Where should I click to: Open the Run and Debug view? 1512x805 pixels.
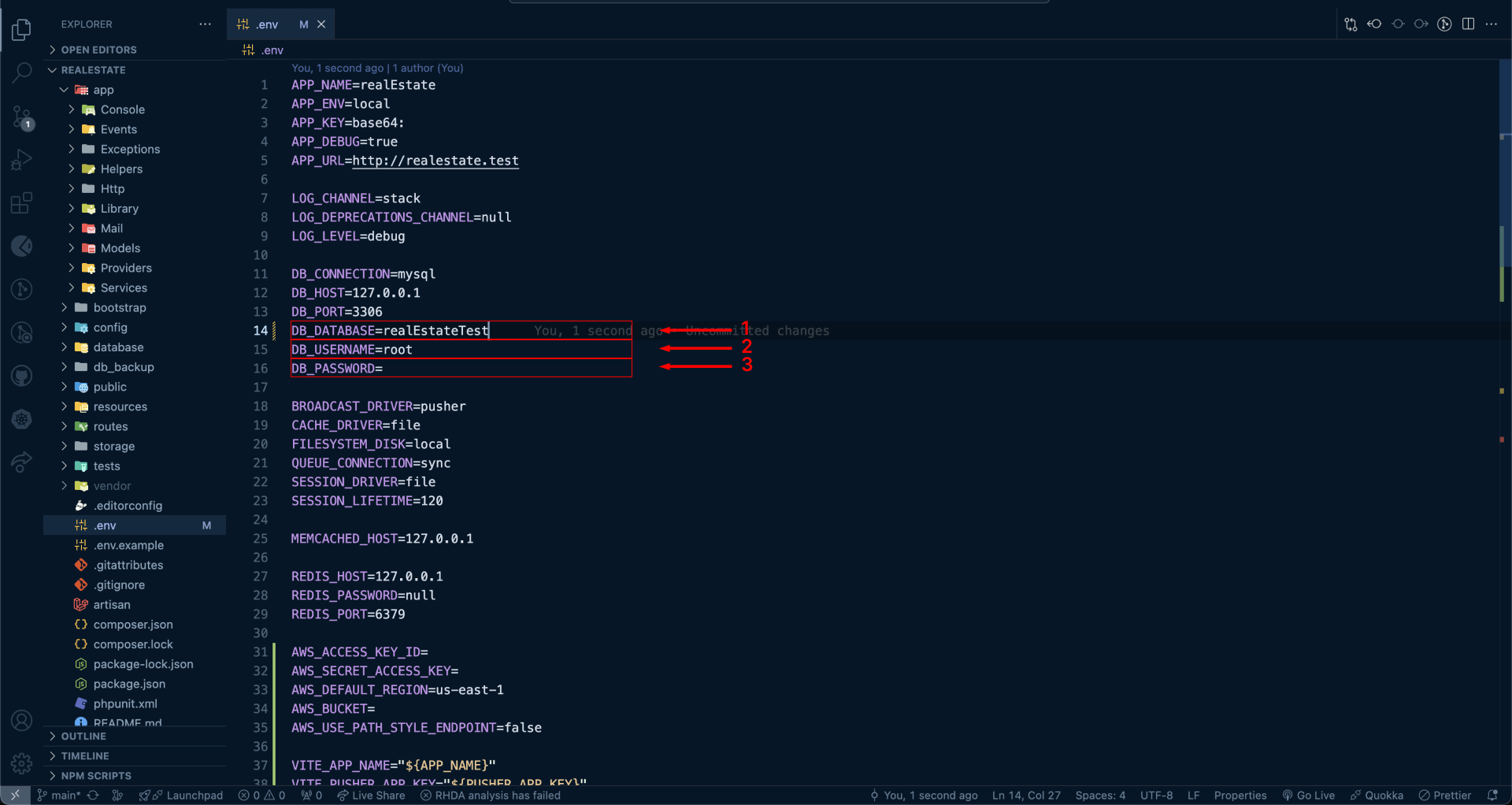point(22,160)
